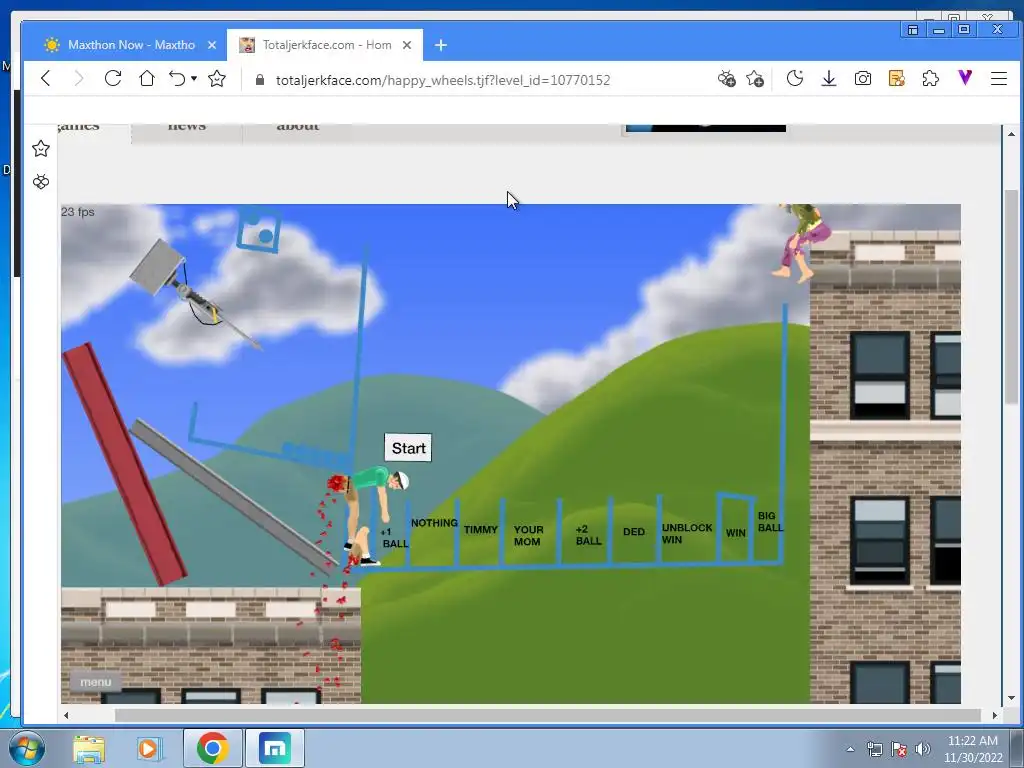The image size is (1024, 768).
Task: Click the forward navigation arrow
Action: click(x=79, y=79)
